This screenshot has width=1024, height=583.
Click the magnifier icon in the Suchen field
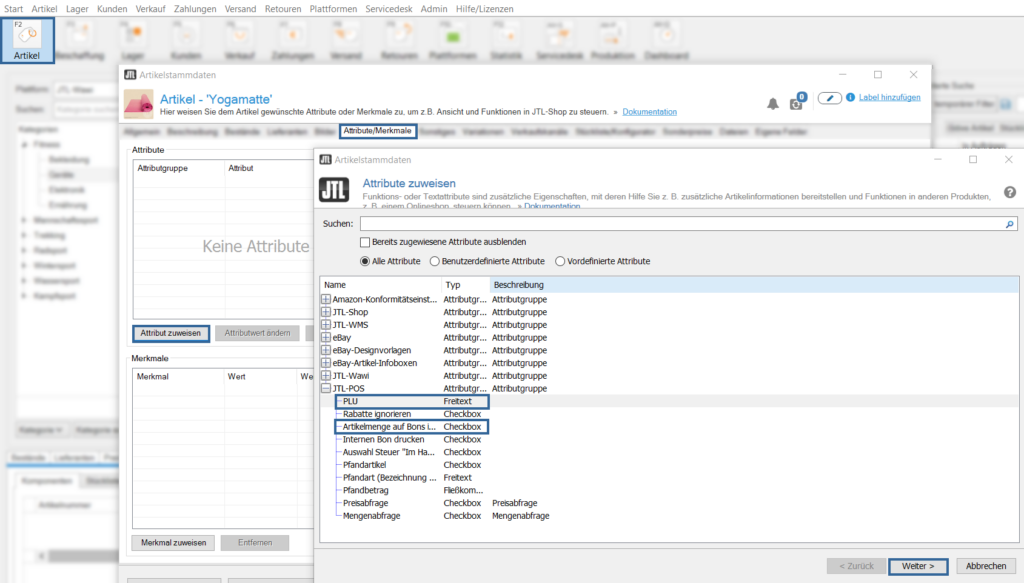pyautogui.click(x=1010, y=225)
